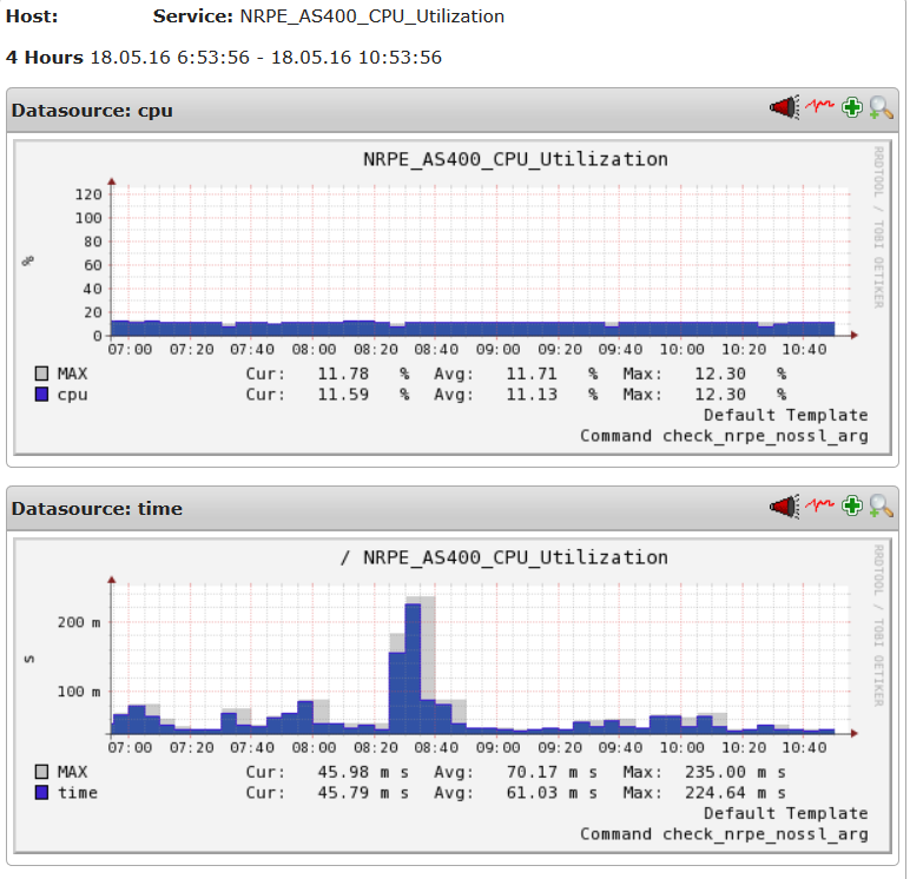910x879 pixels.
Task: Click the 'Host:' label at top
Action: (x=32, y=17)
